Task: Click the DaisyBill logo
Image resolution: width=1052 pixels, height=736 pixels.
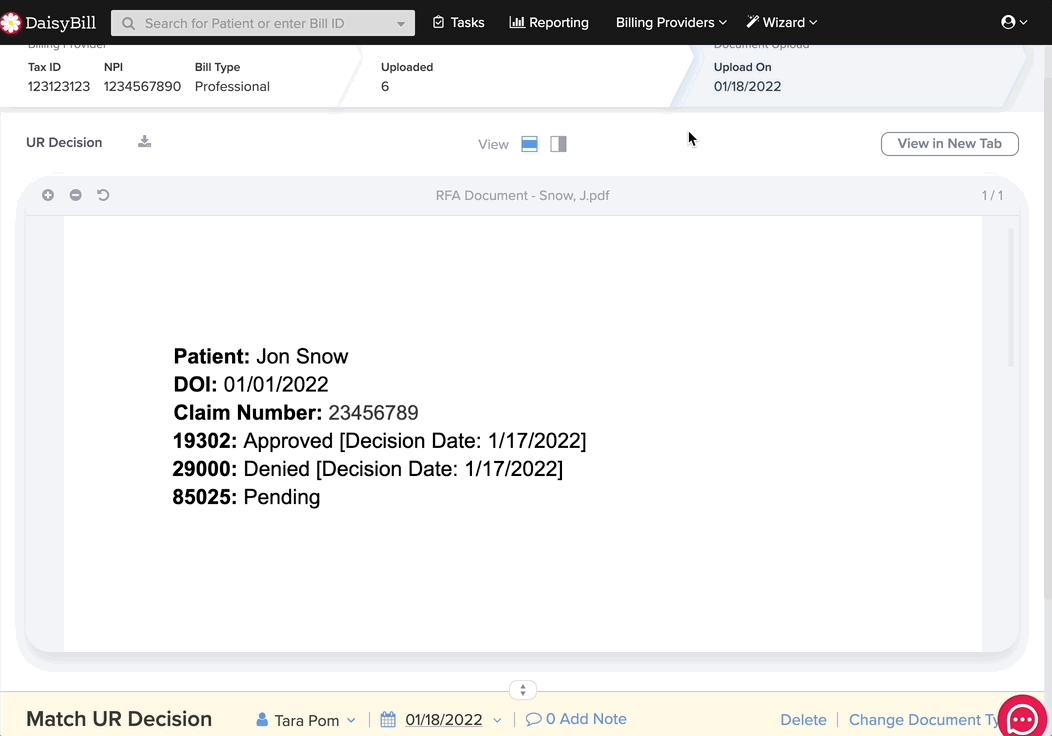Action: click(48, 23)
